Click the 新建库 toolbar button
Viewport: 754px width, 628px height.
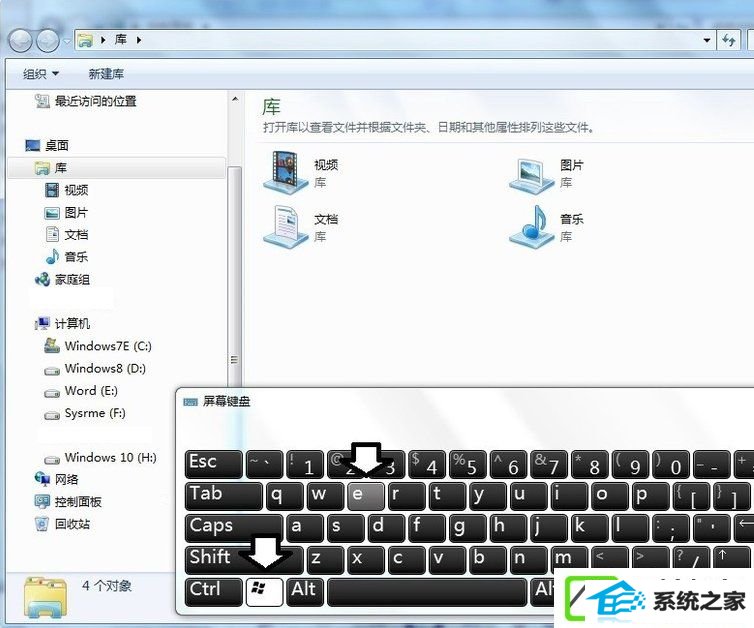pyautogui.click(x=106, y=74)
